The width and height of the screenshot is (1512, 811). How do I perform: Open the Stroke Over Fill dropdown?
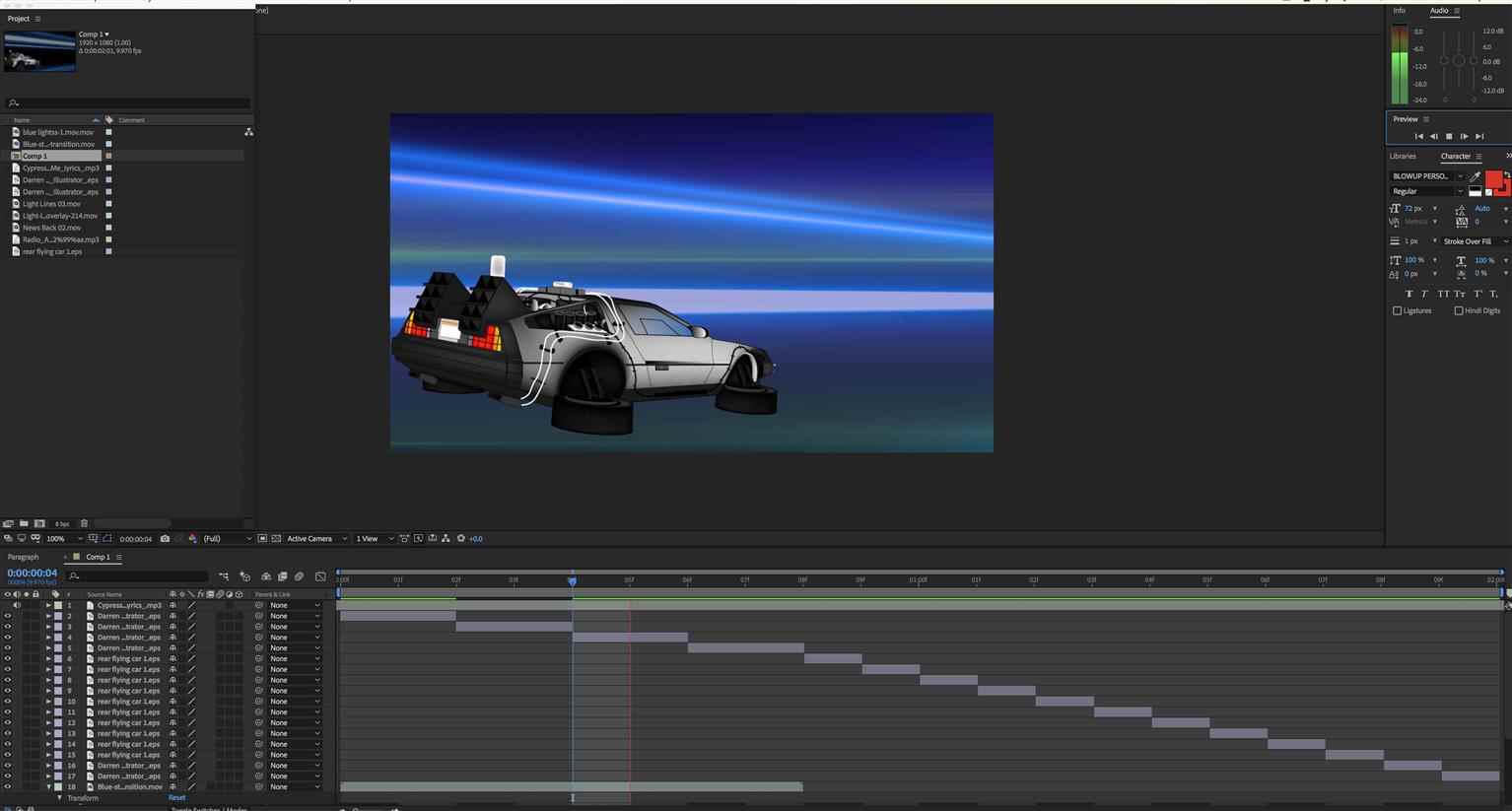pos(1474,241)
